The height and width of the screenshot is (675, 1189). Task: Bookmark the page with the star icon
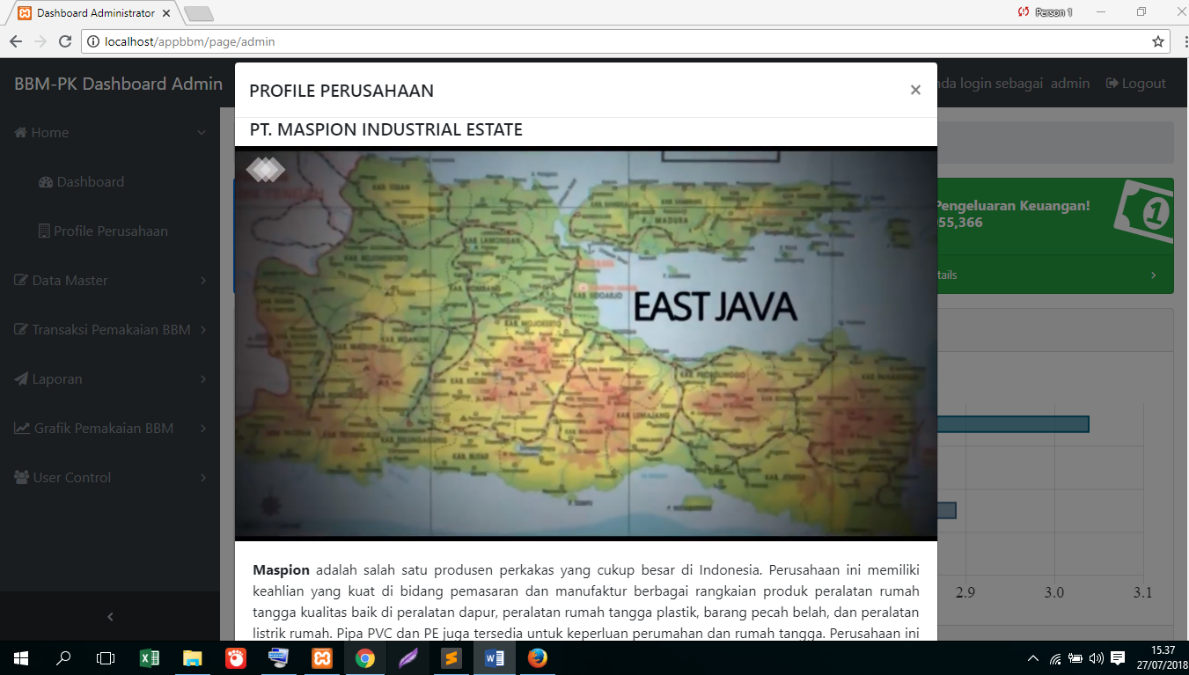click(x=1158, y=42)
